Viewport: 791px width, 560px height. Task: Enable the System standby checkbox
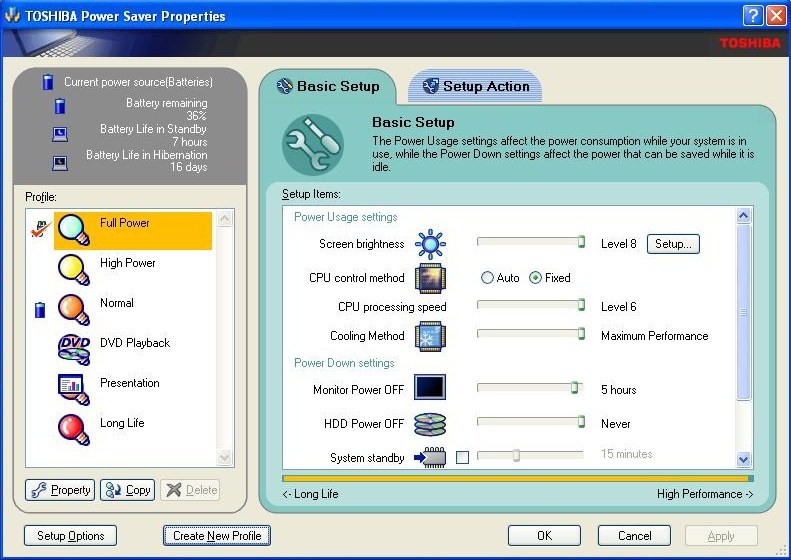pyautogui.click(x=462, y=457)
